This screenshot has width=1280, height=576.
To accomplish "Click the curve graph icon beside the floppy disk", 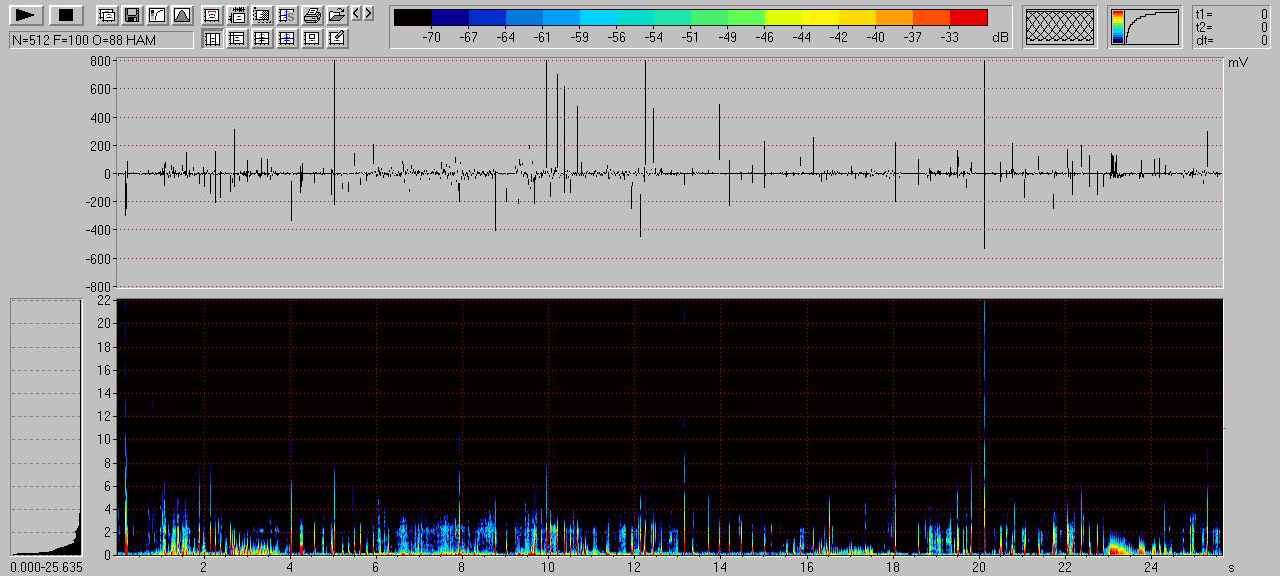I will (156, 15).
